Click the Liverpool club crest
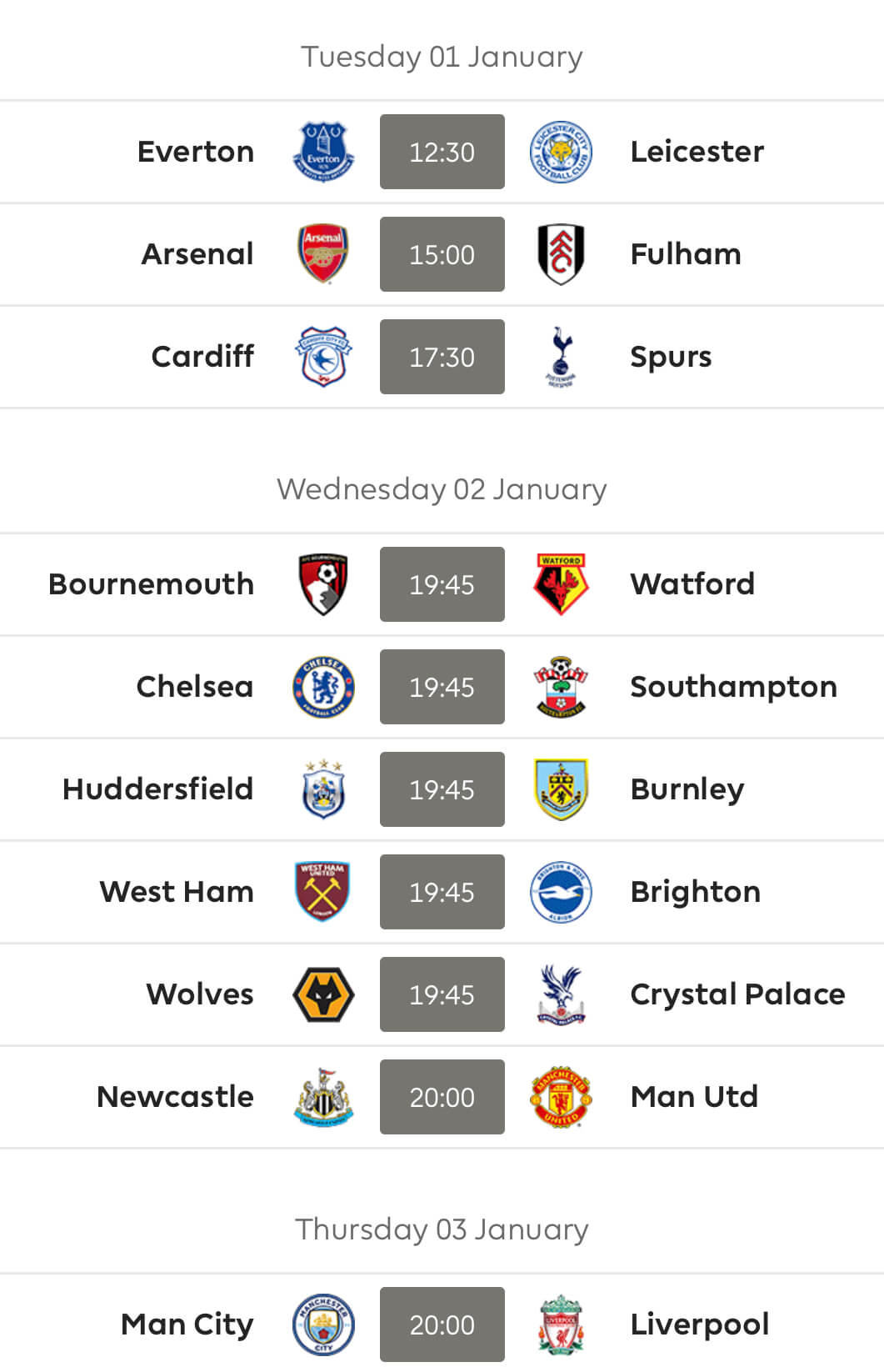The width and height of the screenshot is (884, 1372). [561, 1324]
